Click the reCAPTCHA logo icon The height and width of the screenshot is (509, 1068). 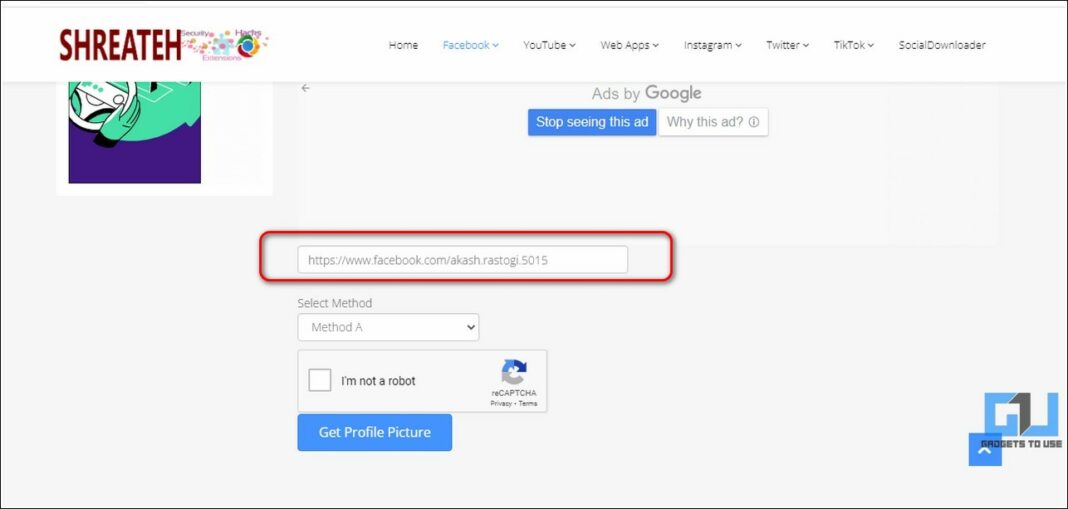(x=514, y=373)
